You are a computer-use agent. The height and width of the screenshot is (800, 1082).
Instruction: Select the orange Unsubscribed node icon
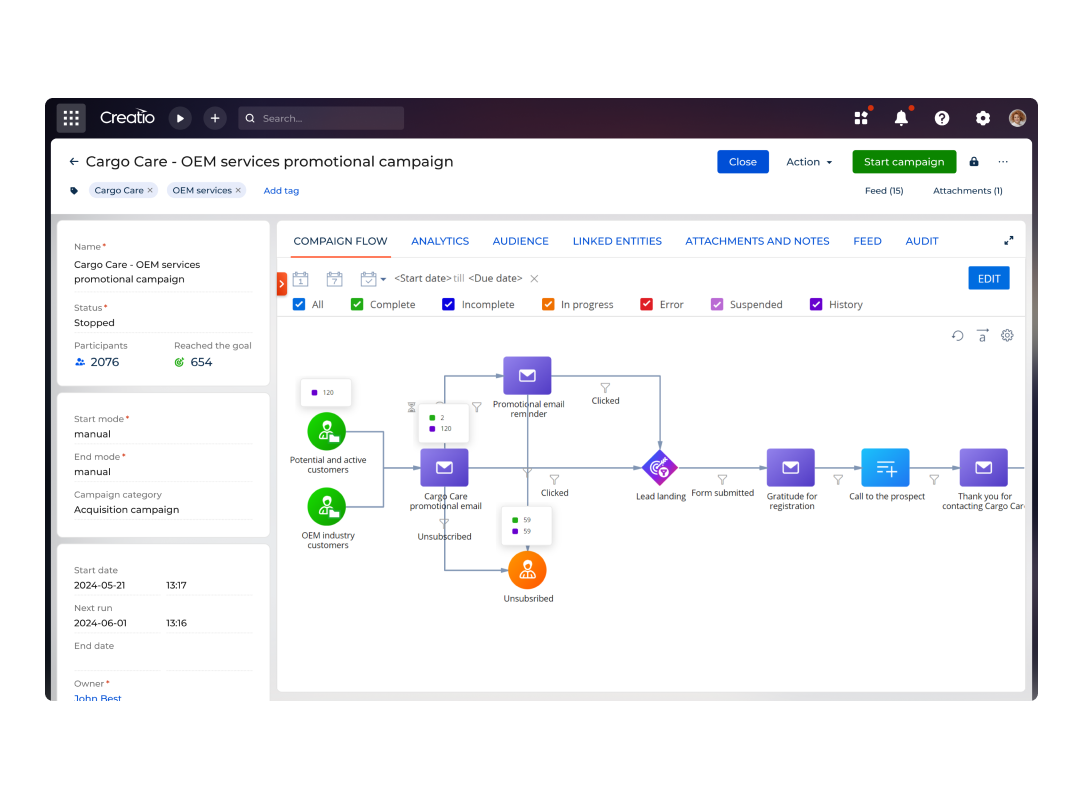click(x=528, y=570)
